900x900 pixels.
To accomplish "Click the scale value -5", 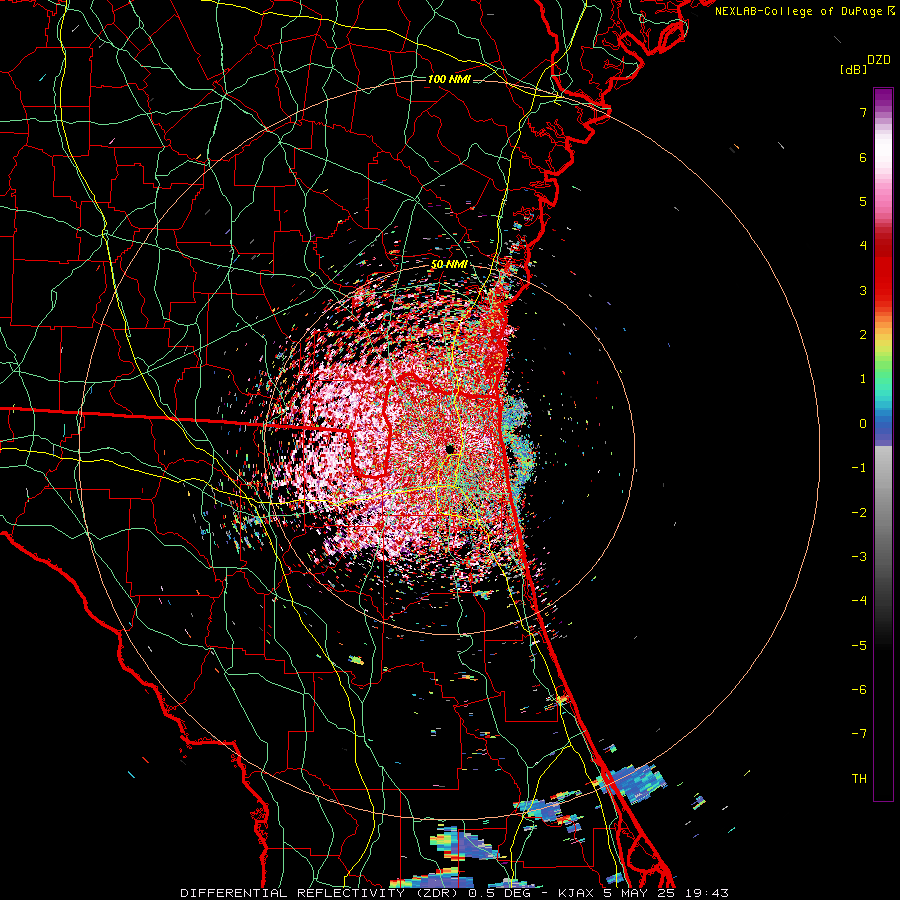I will tap(859, 646).
